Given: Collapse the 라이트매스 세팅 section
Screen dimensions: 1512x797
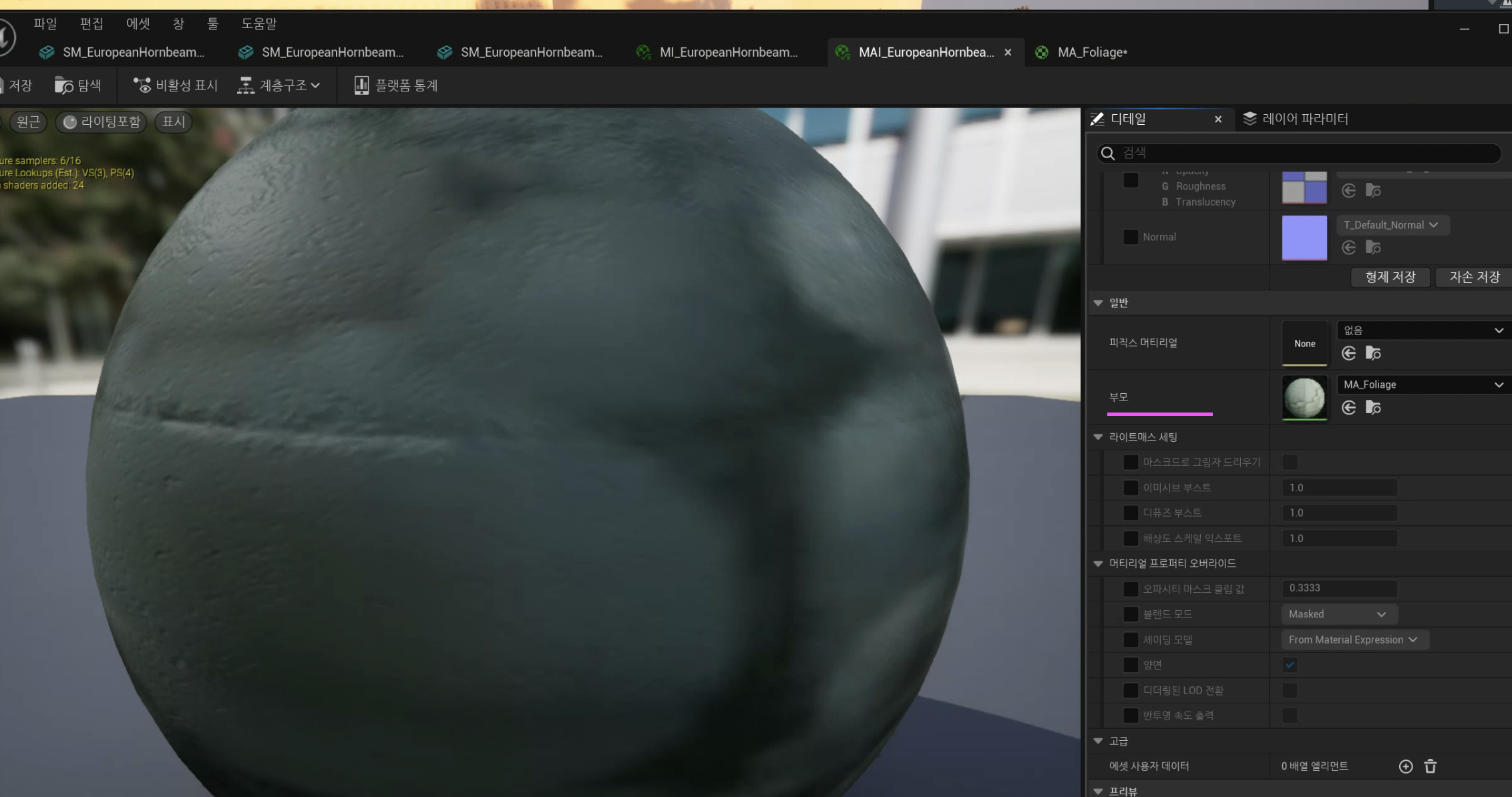Looking at the screenshot, I should (x=1098, y=437).
